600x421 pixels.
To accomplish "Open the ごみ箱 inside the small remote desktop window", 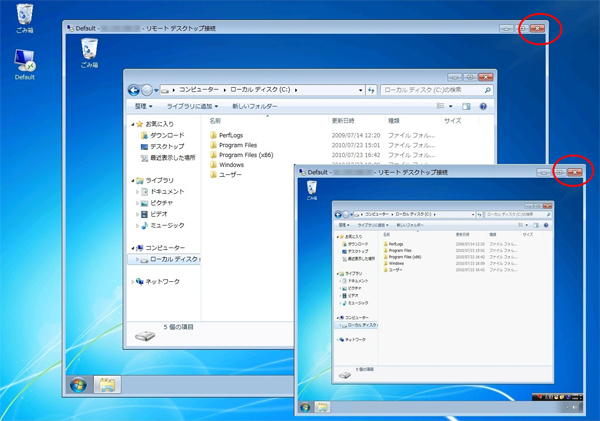I will click(311, 190).
